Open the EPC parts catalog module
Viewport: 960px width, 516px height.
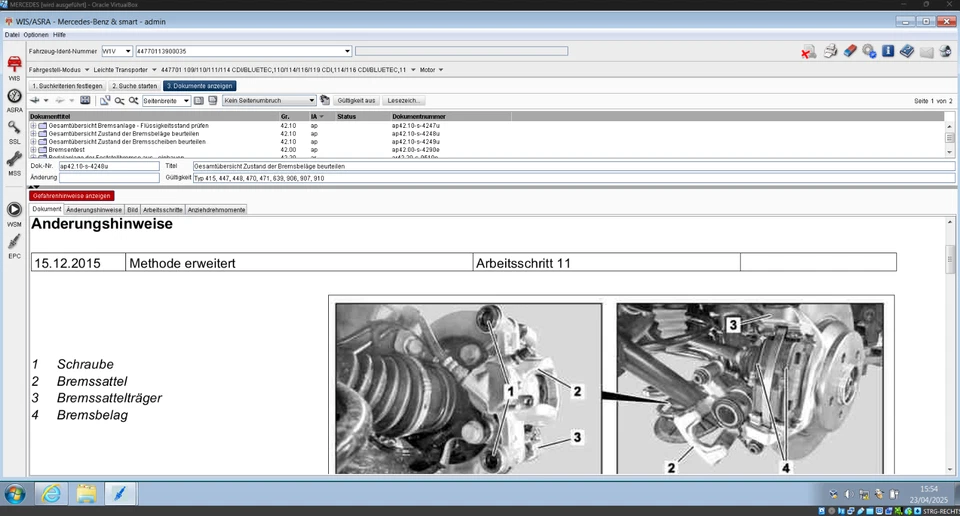pos(14,246)
